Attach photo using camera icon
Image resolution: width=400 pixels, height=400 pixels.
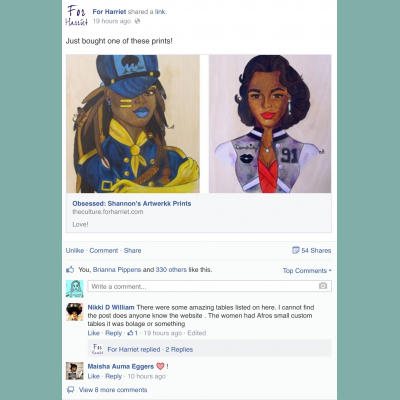coord(323,286)
